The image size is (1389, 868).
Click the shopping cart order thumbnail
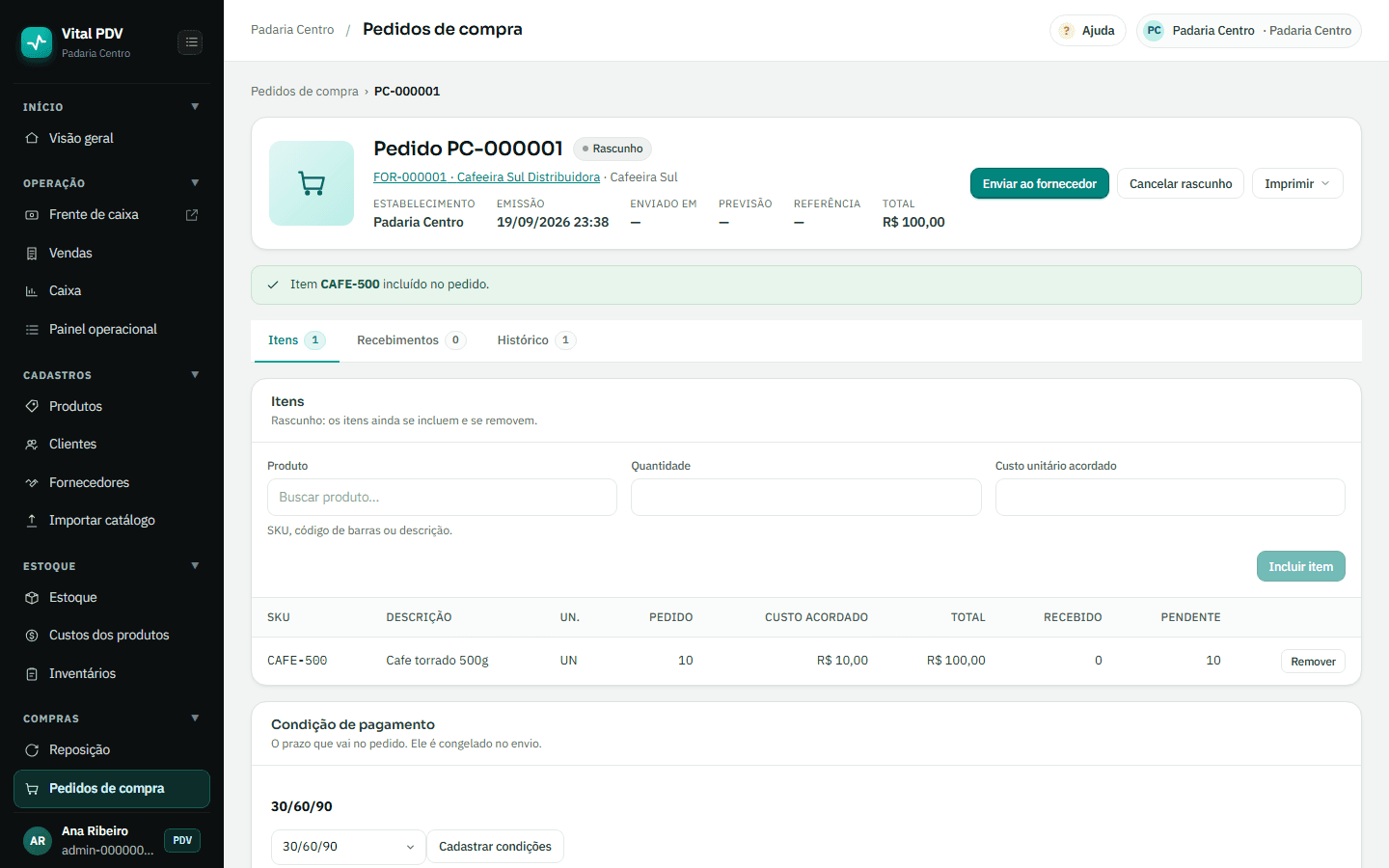pos(312,183)
